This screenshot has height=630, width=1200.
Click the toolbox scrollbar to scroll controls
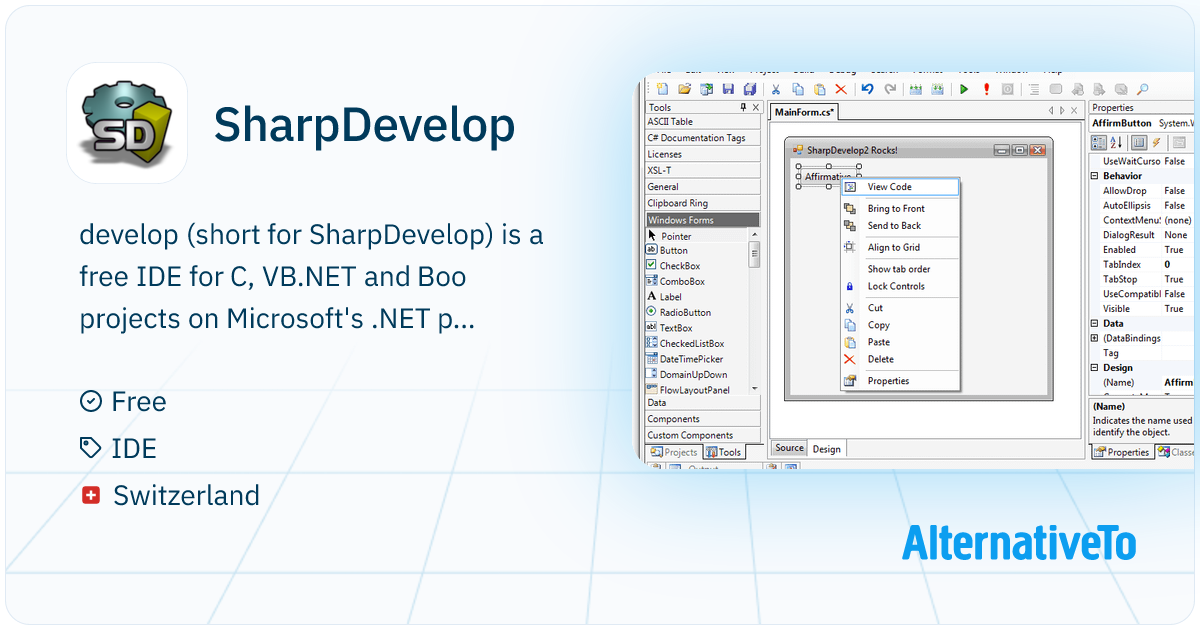pyautogui.click(x=753, y=254)
